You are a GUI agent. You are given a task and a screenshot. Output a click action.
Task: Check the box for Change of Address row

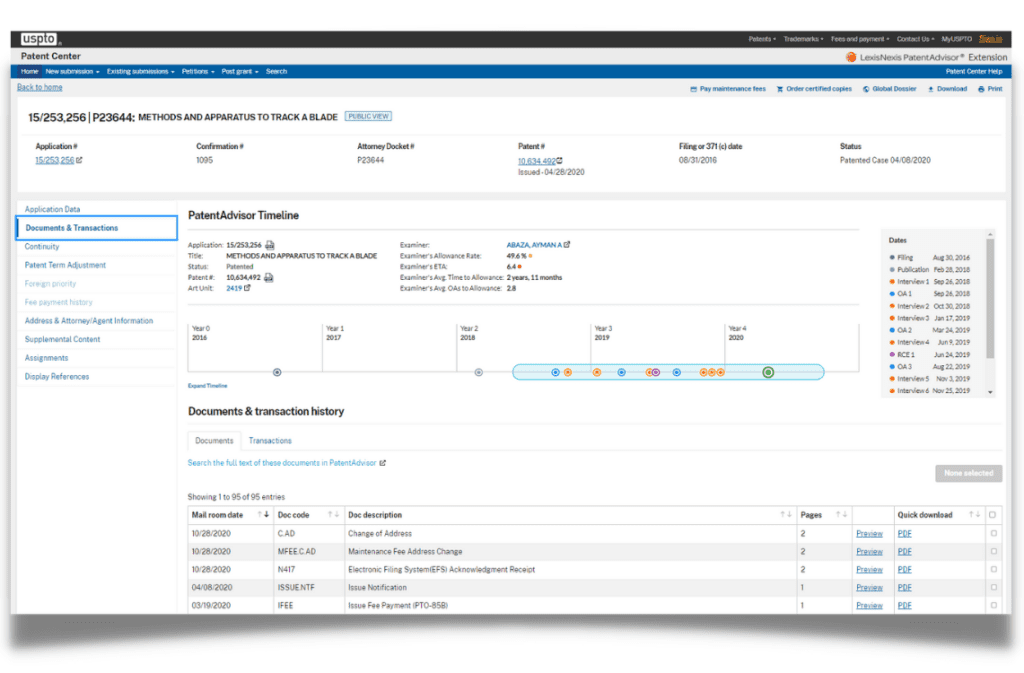pyautogui.click(x=992, y=534)
